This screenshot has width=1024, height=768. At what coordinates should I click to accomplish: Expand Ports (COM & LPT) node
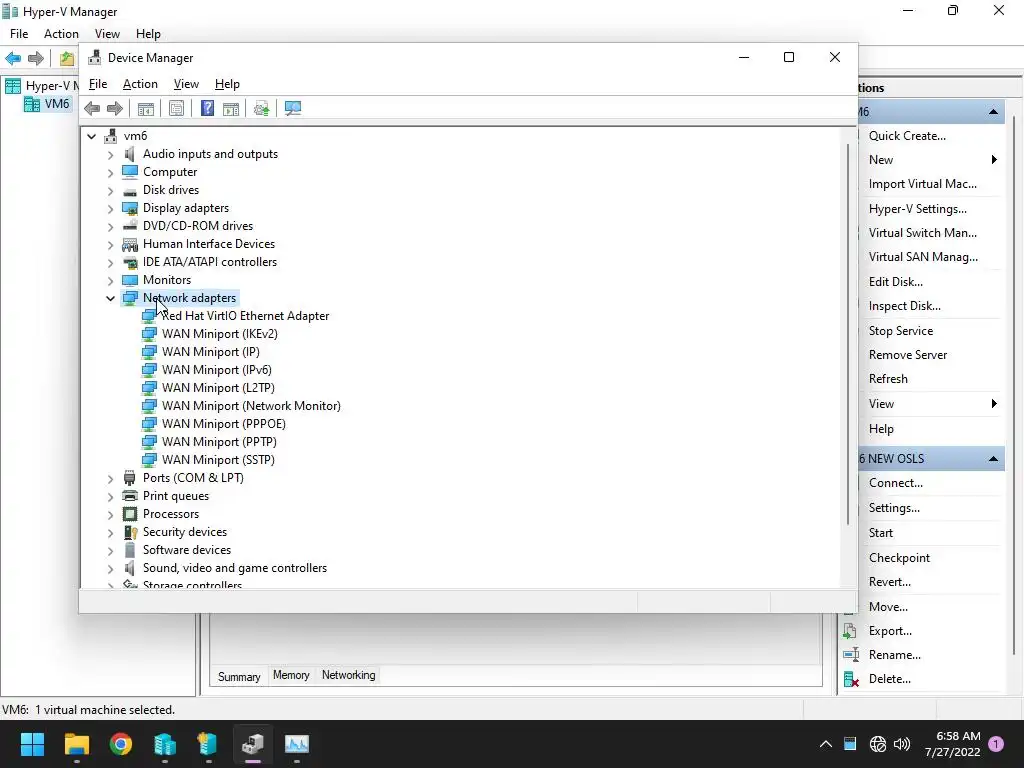110,479
